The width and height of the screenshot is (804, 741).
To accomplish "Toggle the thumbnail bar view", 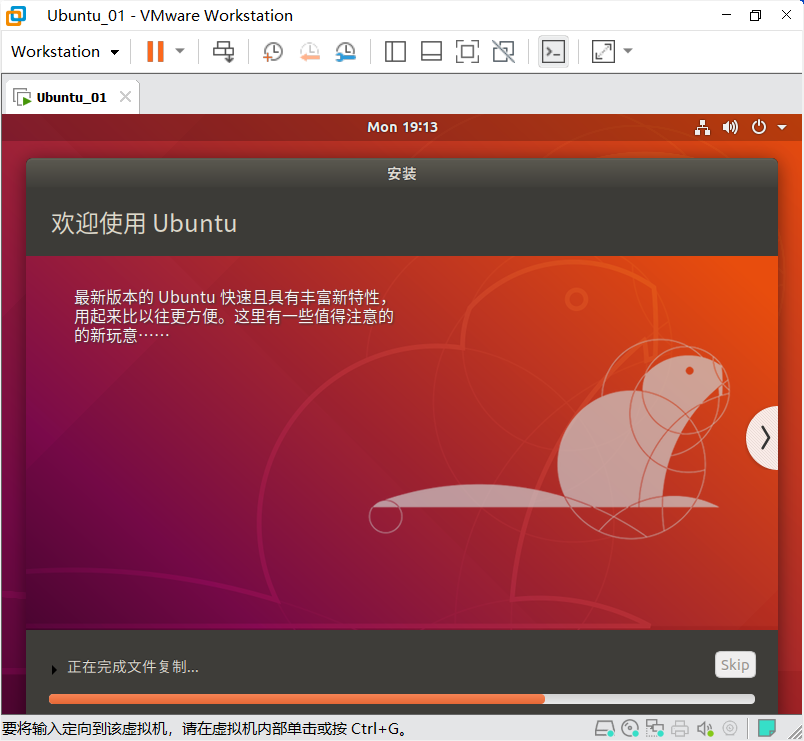I will coord(431,51).
